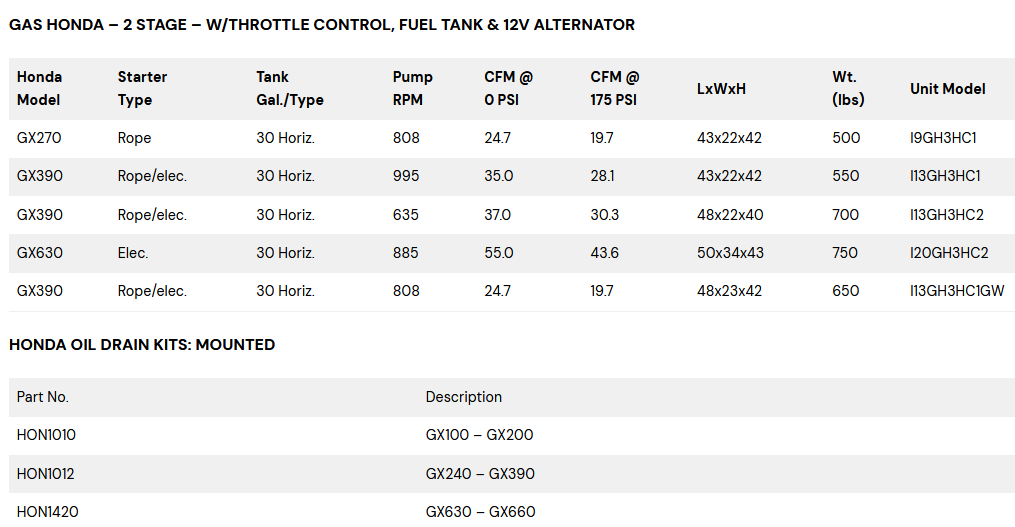The width and height of the screenshot is (1015, 527).
Task: Click the I20GH3HC2 unit model
Action: 948,253
